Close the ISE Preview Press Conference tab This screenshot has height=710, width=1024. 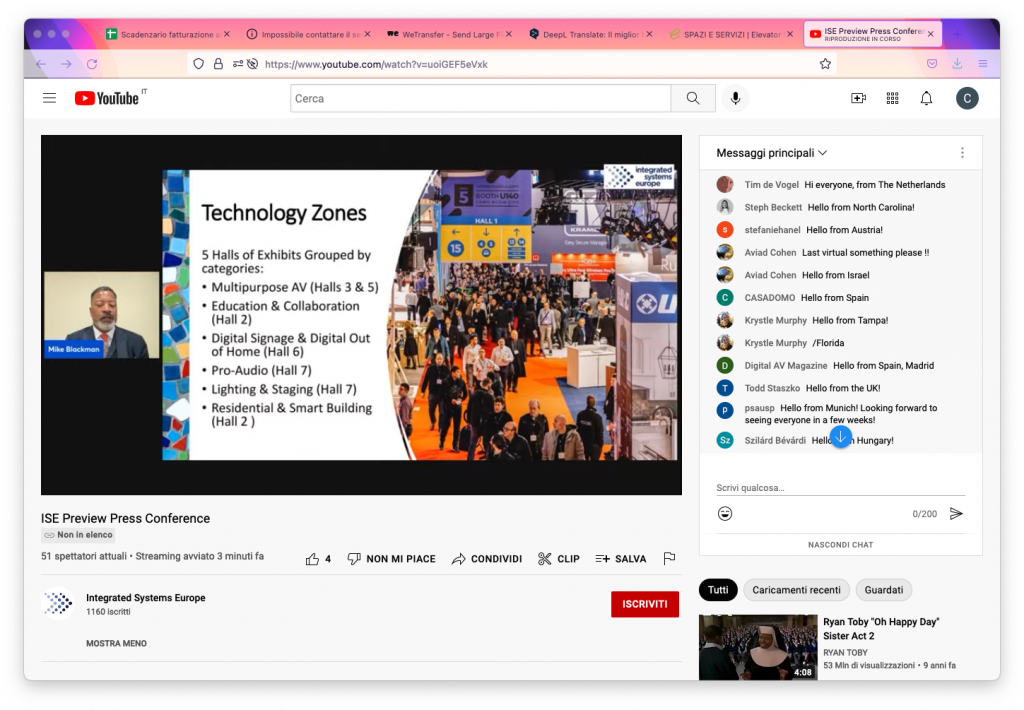pos(931,34)
